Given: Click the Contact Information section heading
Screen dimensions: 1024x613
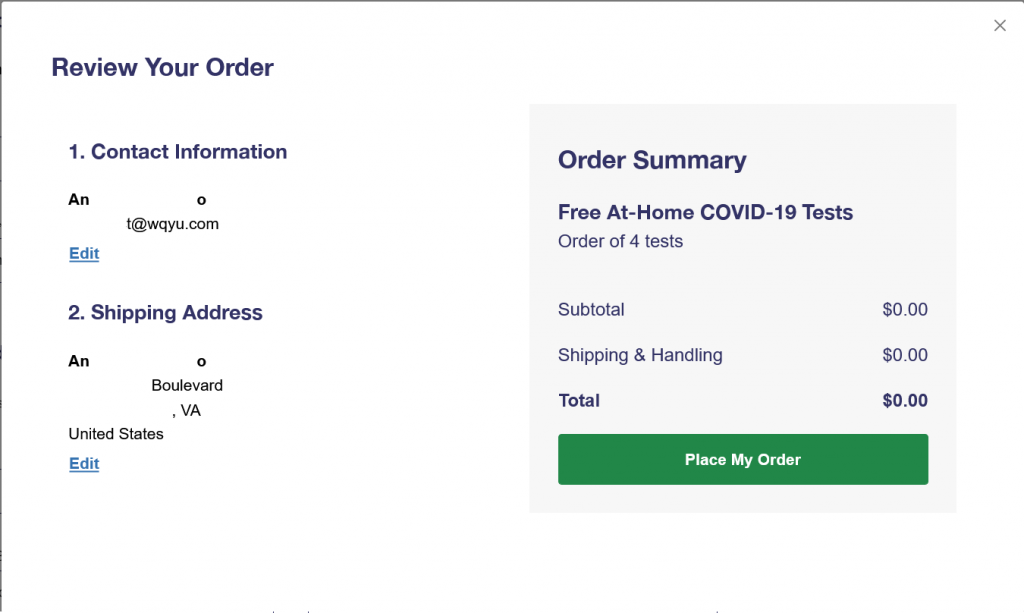Looking at the screenshot, I should coord(178,151).
